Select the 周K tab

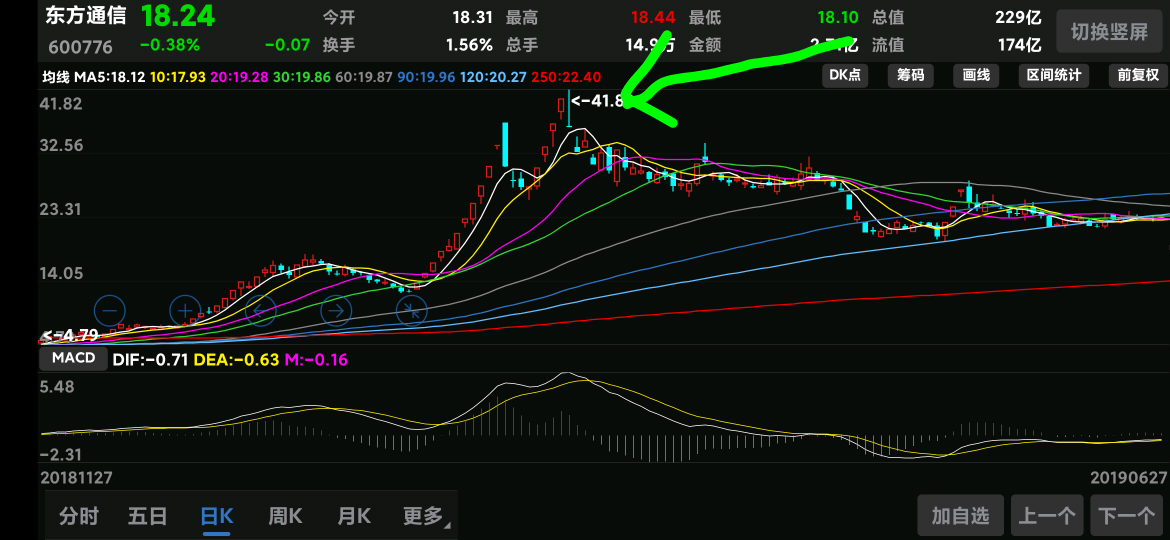[x=285, y=515]
